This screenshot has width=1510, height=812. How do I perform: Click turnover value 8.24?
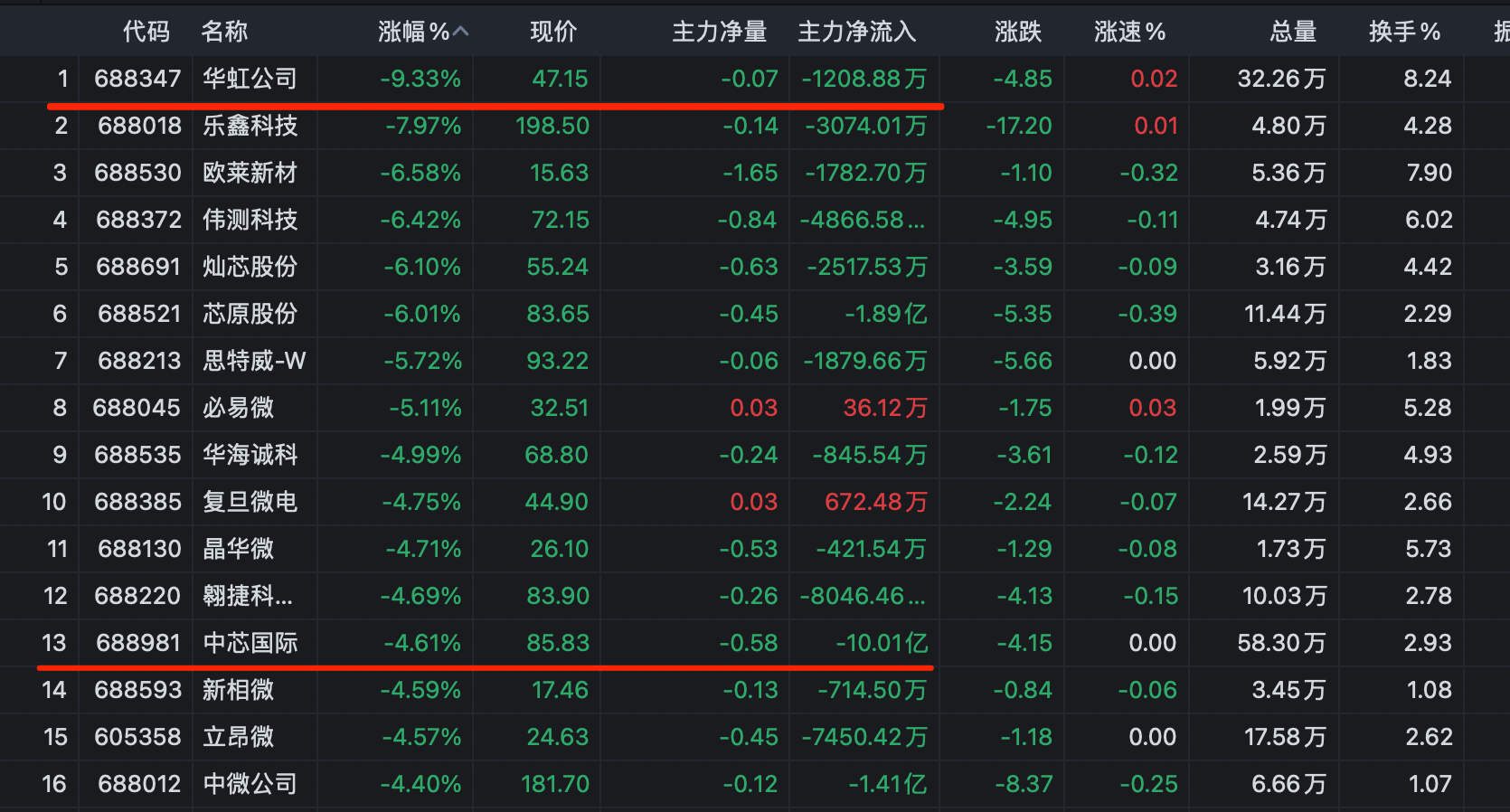click(1428, 79)
